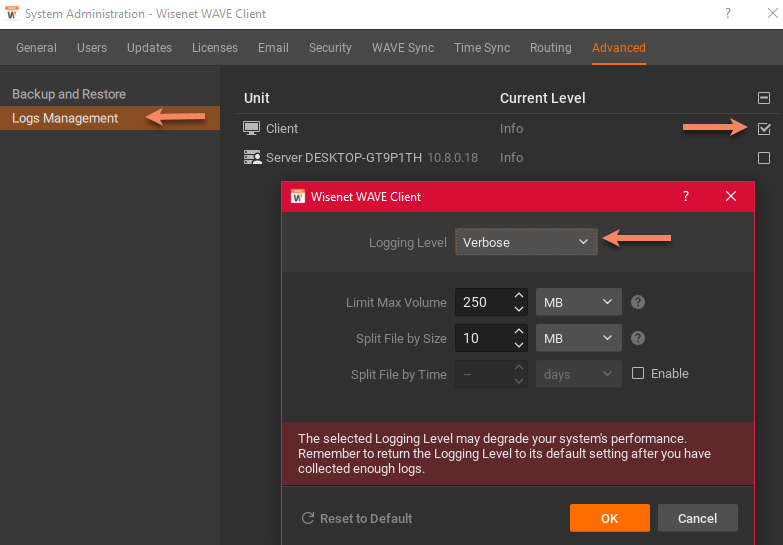Image resolution: width=783 pixels, height=545 pixels.
Task: Open the help question mark in the dialog header
Action: pos(686,196)
